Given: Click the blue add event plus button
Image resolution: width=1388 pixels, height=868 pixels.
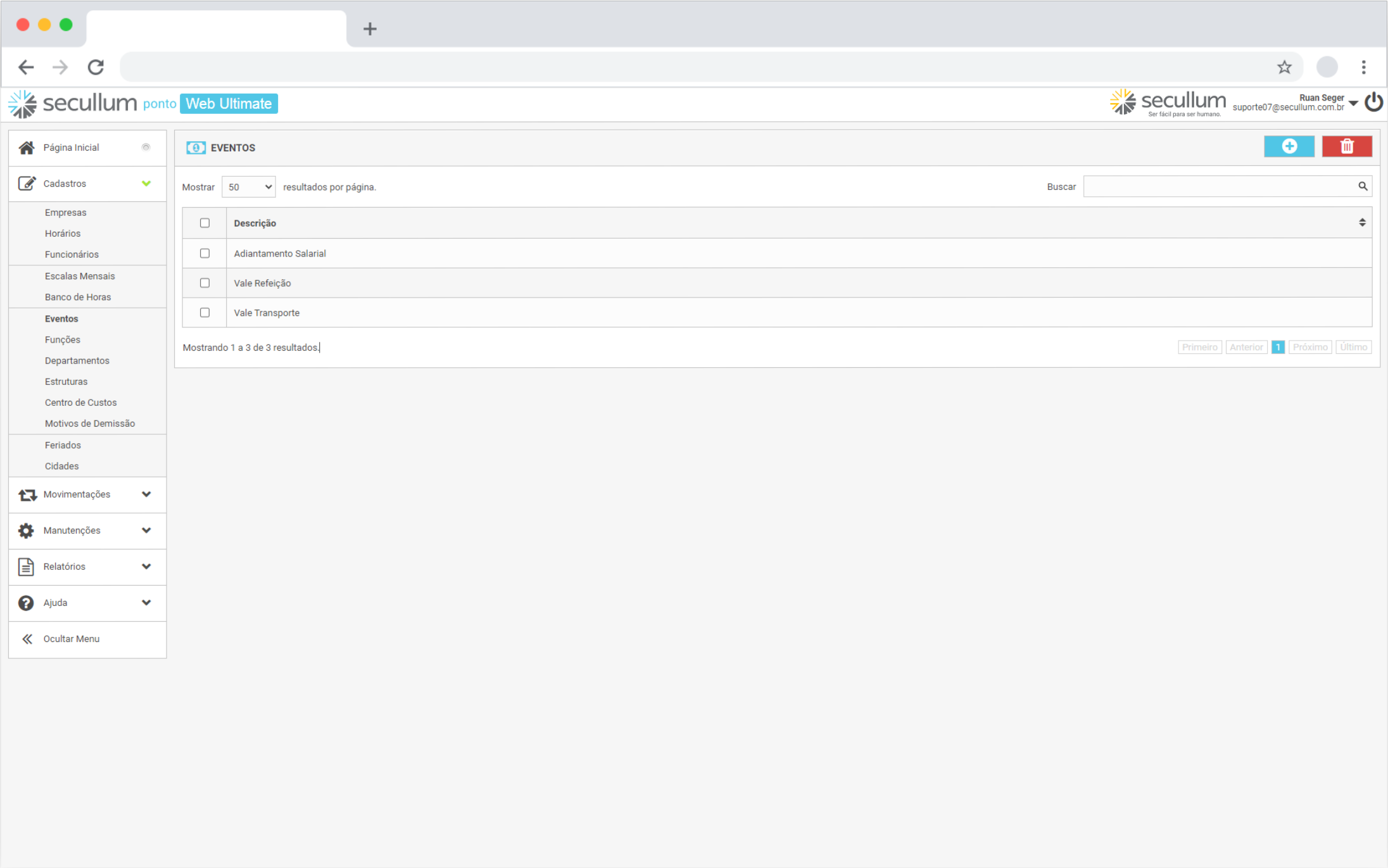Looking at the screenshot, I should (x=1289, y=146).
